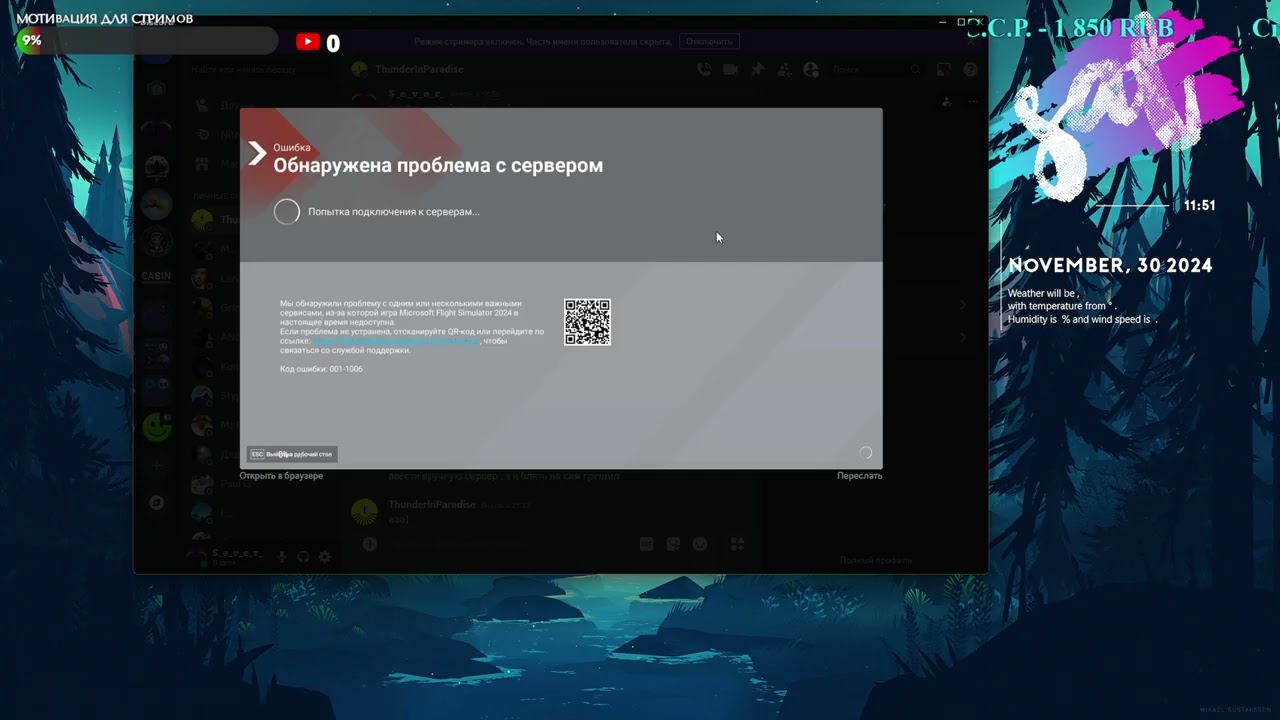Open pinned messages in Discord header

point(757,70)
